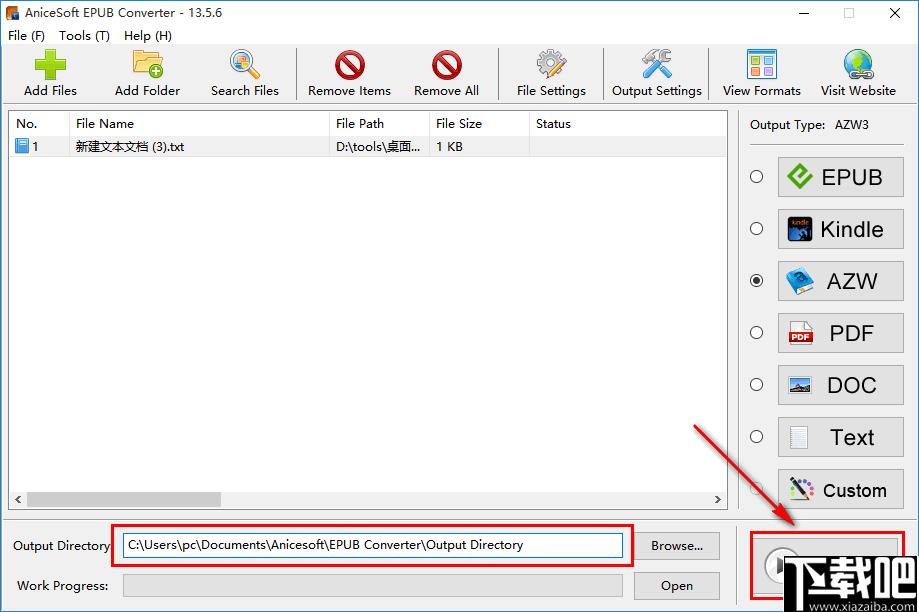
Task: Choose the Custom output format button
Action: tap(840, 489)
